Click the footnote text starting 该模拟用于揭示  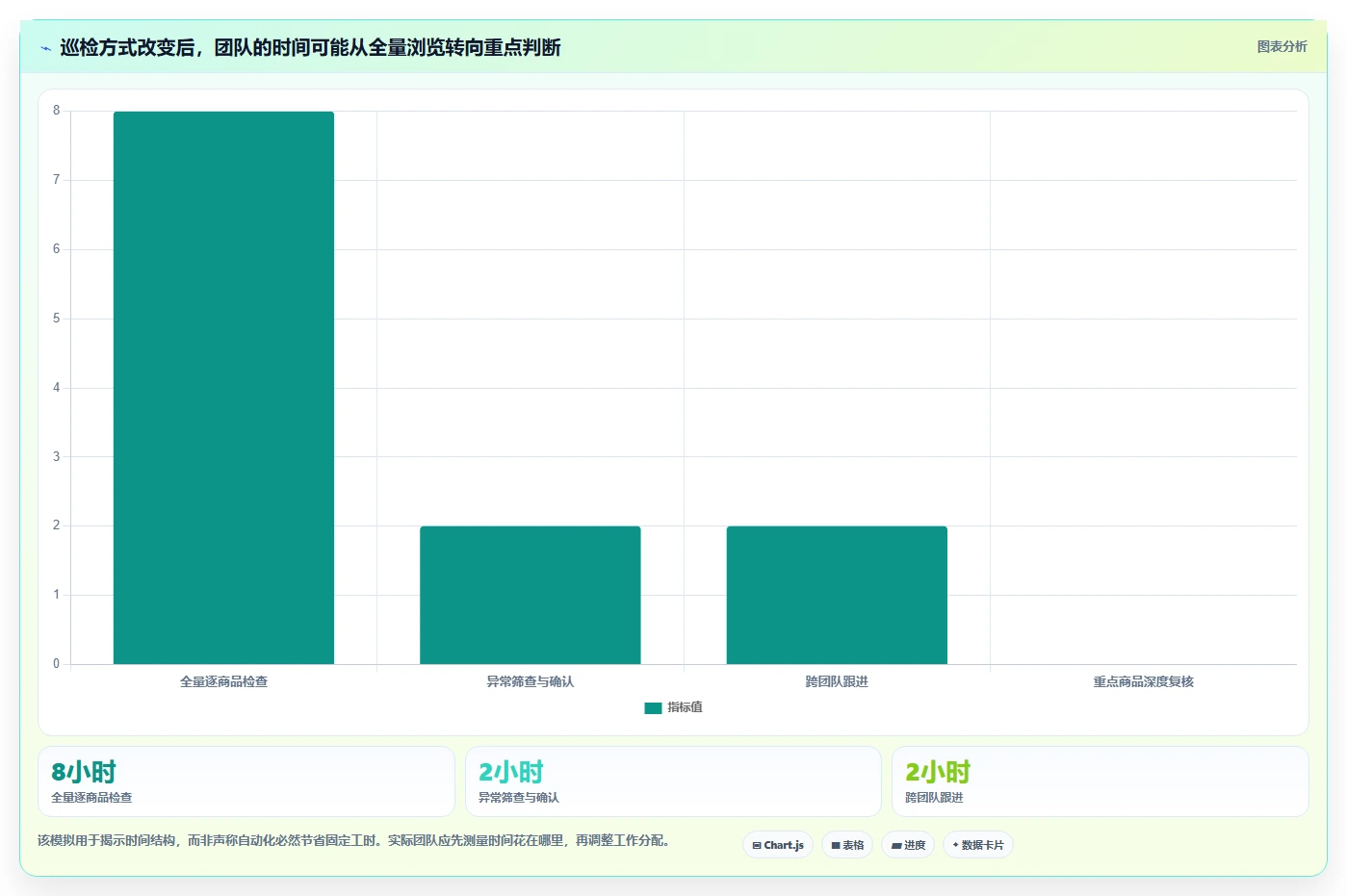354,840
